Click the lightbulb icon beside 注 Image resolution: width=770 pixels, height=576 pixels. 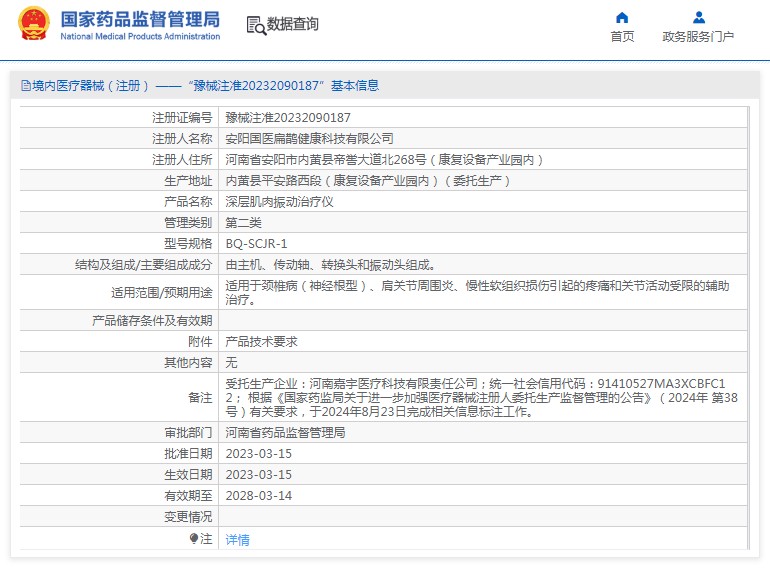coord(194,538)
